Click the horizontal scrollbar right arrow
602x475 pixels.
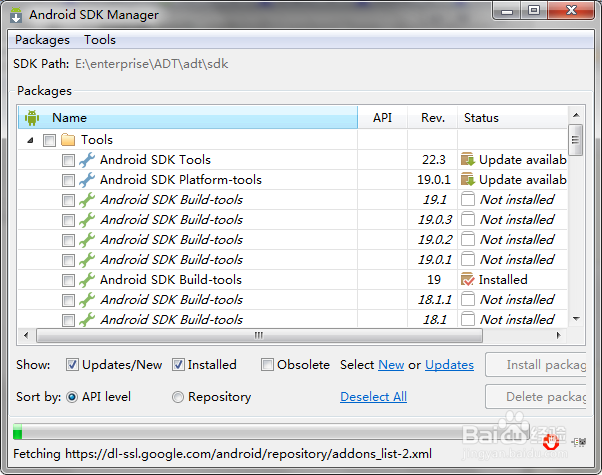tap(559, 335)
